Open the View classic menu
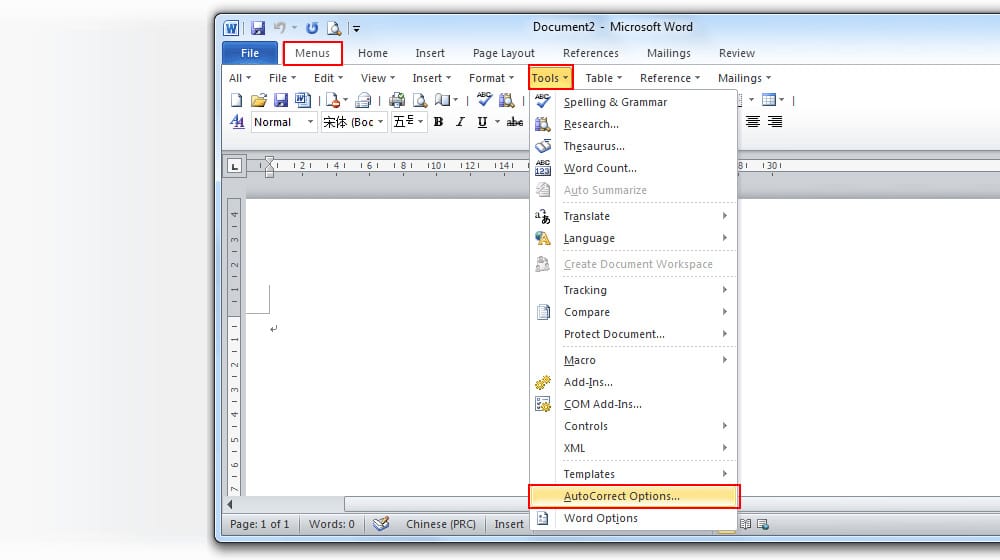This screenshot has width=1000, height=560. click(378, 78)
